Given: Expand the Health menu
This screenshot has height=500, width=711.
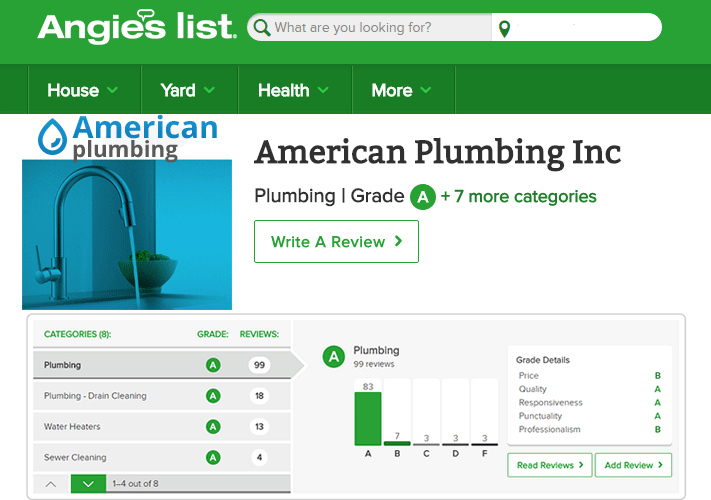Looking at the screenshot, I should [x=295, y=90].
